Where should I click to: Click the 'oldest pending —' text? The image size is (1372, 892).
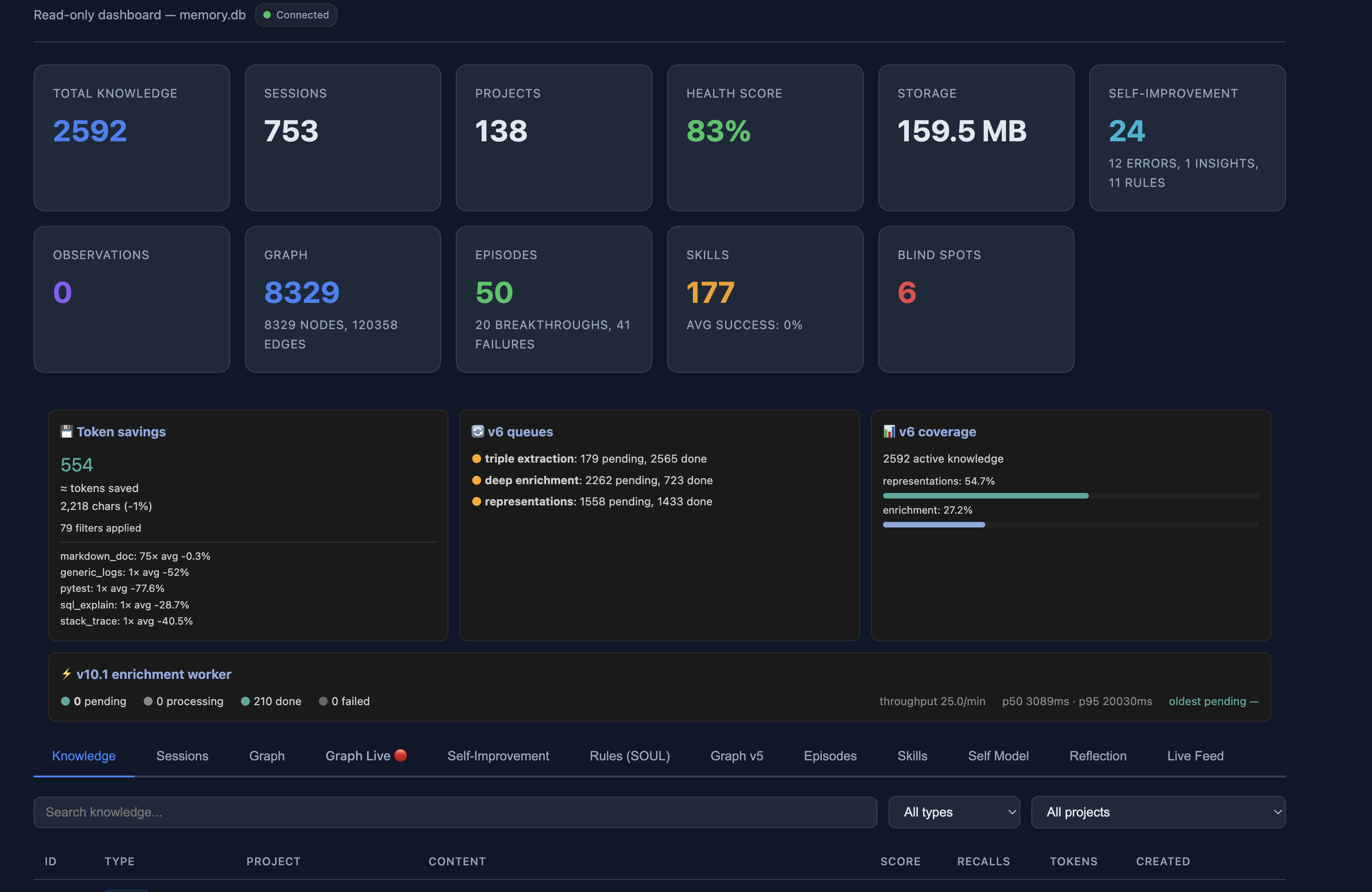[1214, 701]
